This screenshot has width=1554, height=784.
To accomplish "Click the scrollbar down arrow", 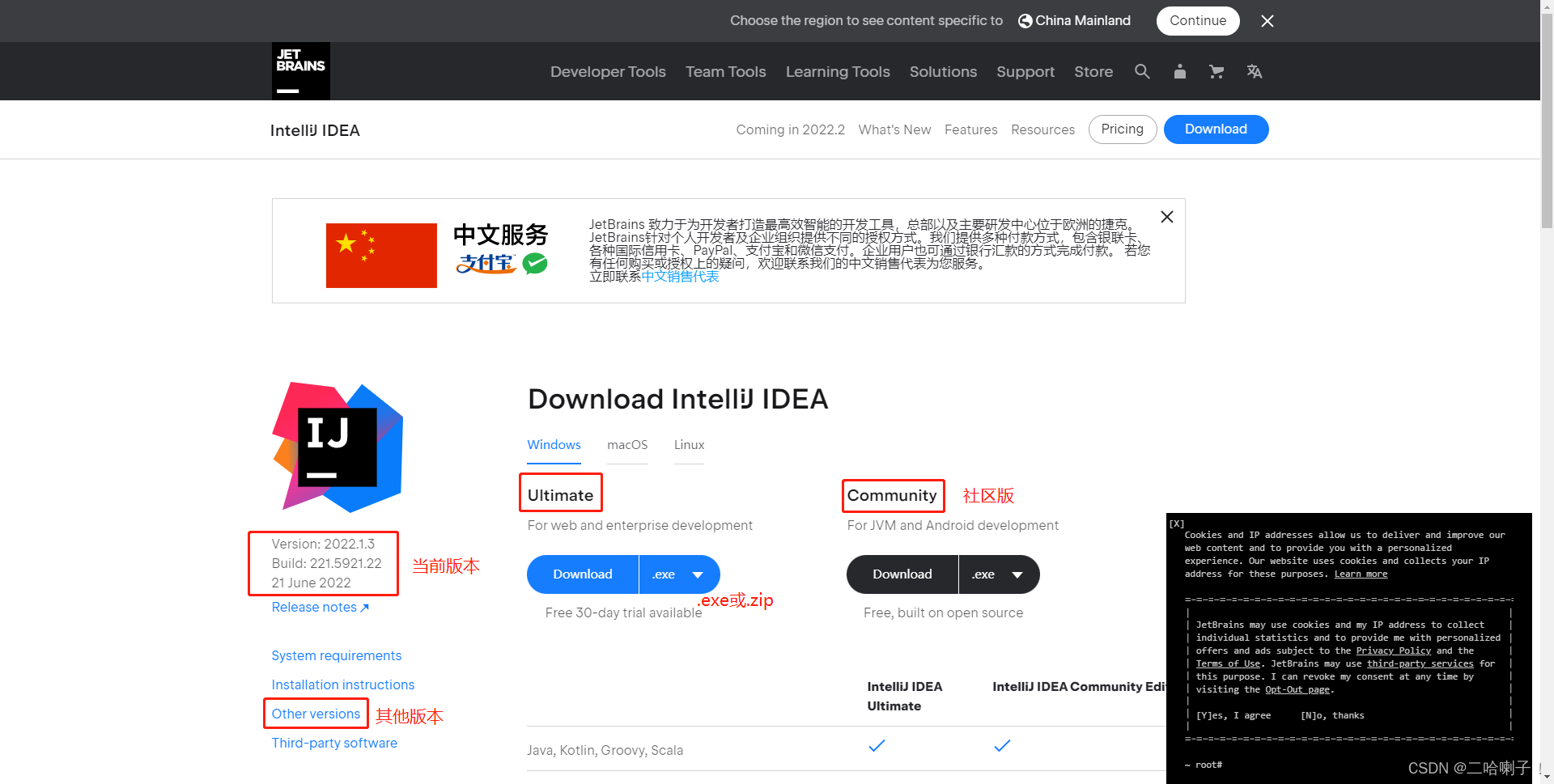I will 1547,778.
